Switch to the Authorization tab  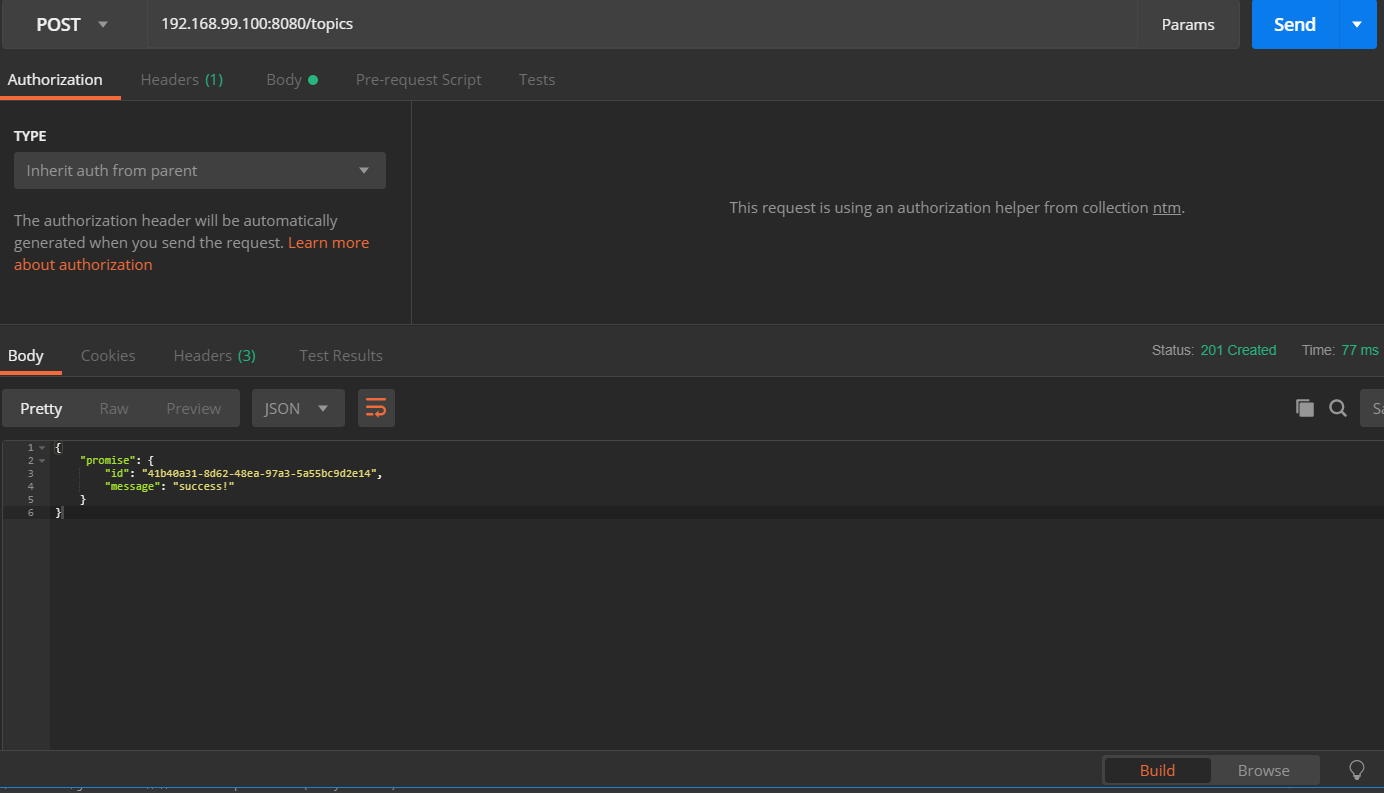tap(55, 80)
